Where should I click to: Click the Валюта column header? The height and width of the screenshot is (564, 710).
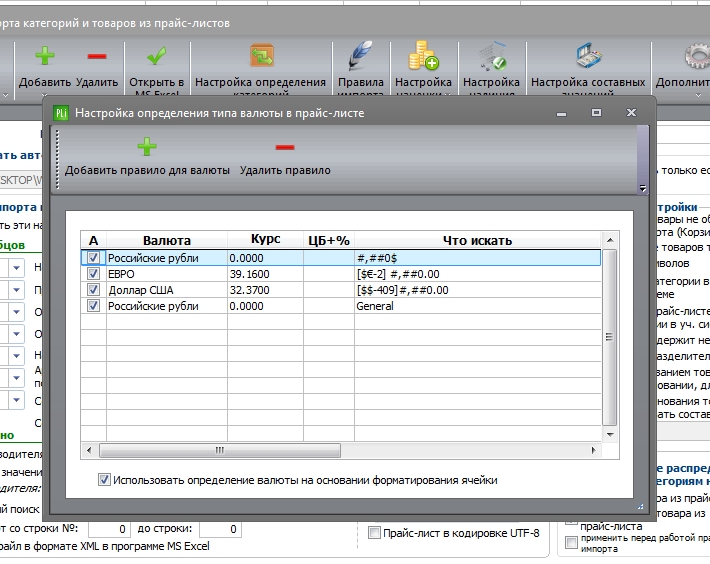(x=167, y=240)
